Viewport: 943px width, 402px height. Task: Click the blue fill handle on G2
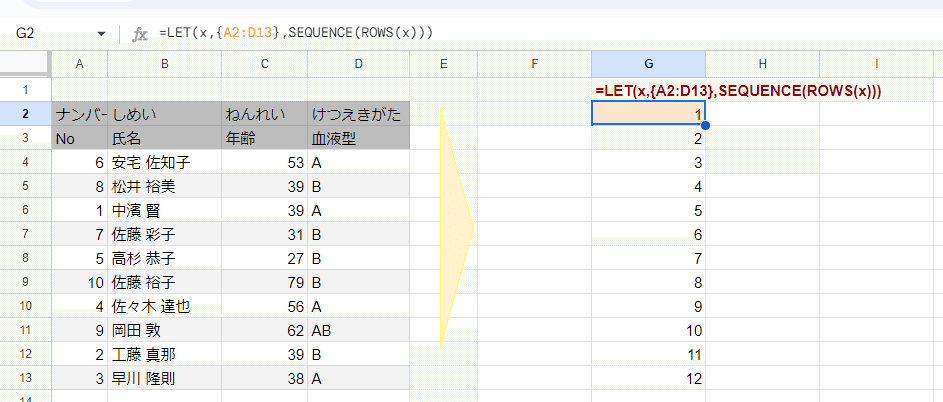[x=705, y=125]
